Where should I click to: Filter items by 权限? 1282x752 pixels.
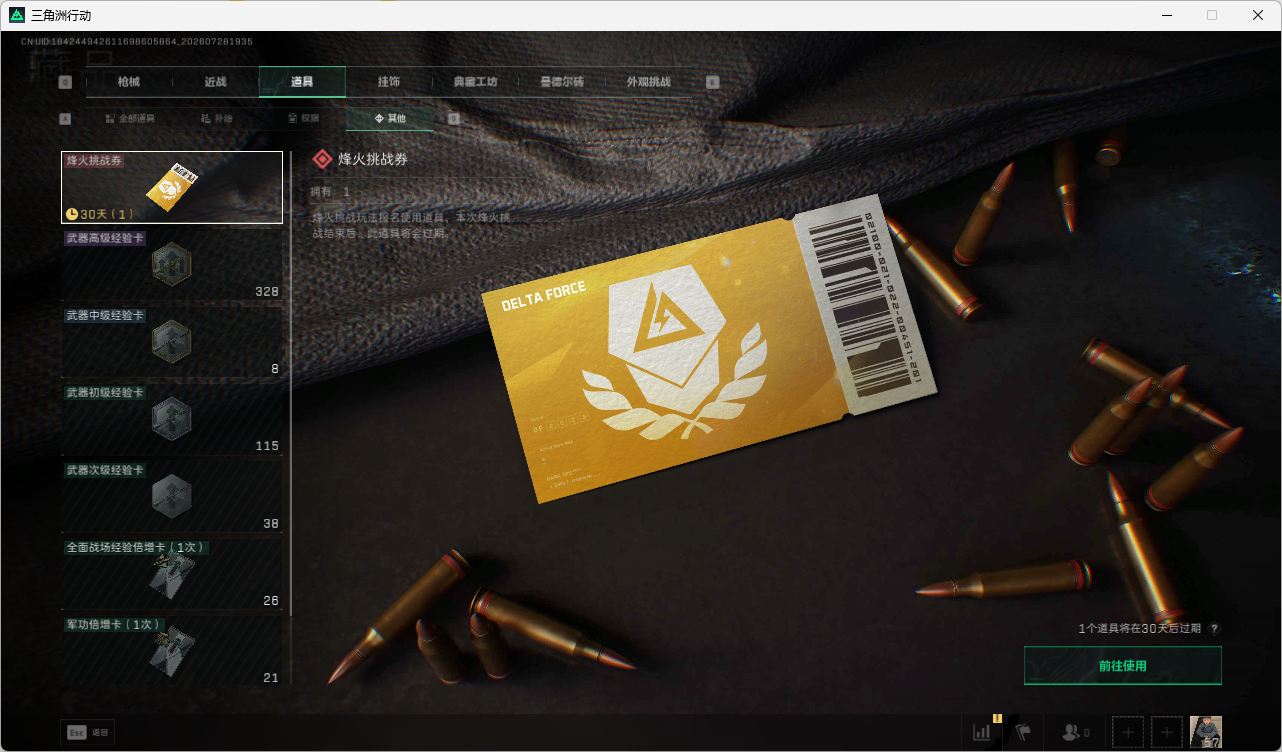(303, 118)
